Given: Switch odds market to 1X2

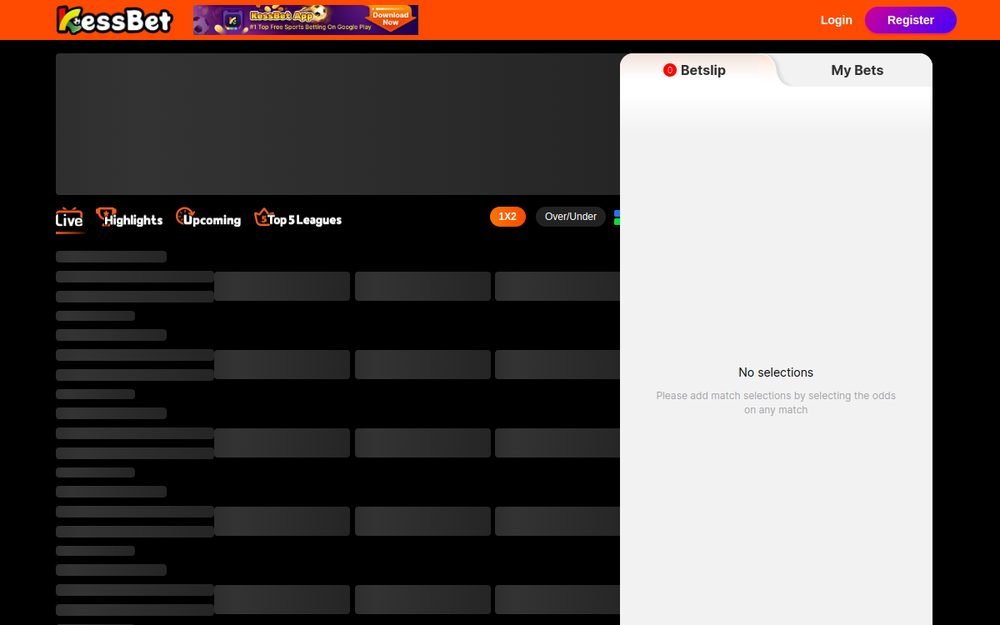Looking at the screenshot, I should pos(508,217).
